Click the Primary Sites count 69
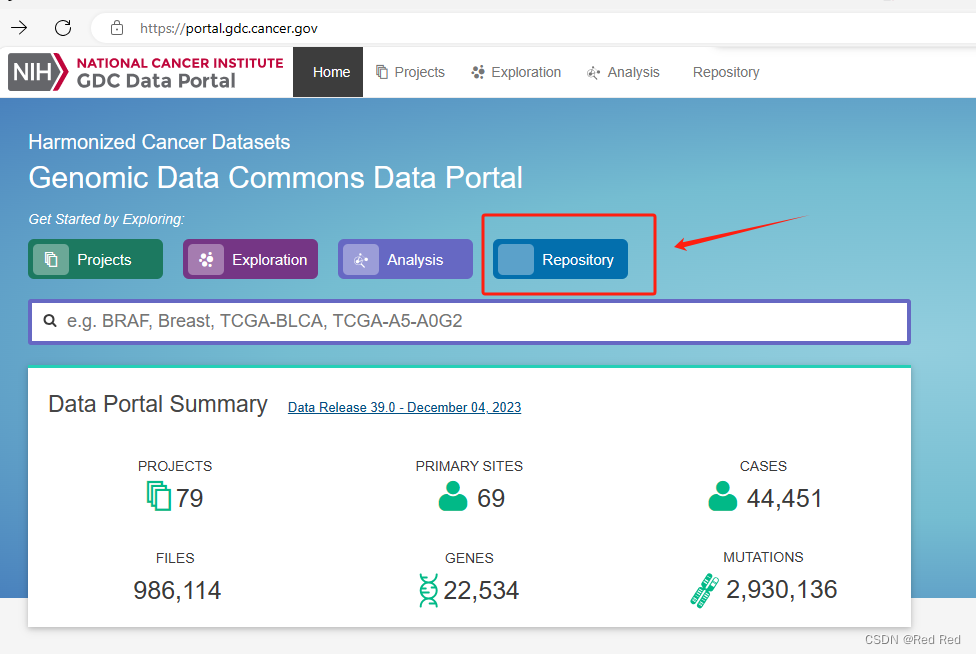The width and height of the screenshot is (976, 654). (491, 498)
